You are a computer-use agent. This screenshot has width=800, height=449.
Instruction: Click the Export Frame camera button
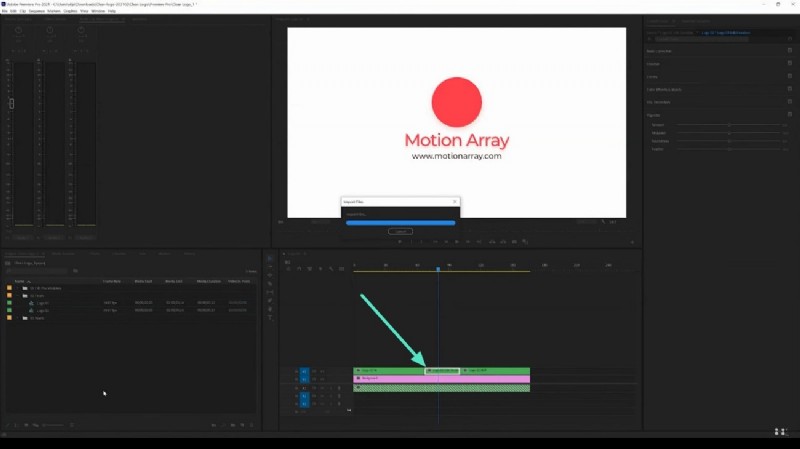point(514,242)
